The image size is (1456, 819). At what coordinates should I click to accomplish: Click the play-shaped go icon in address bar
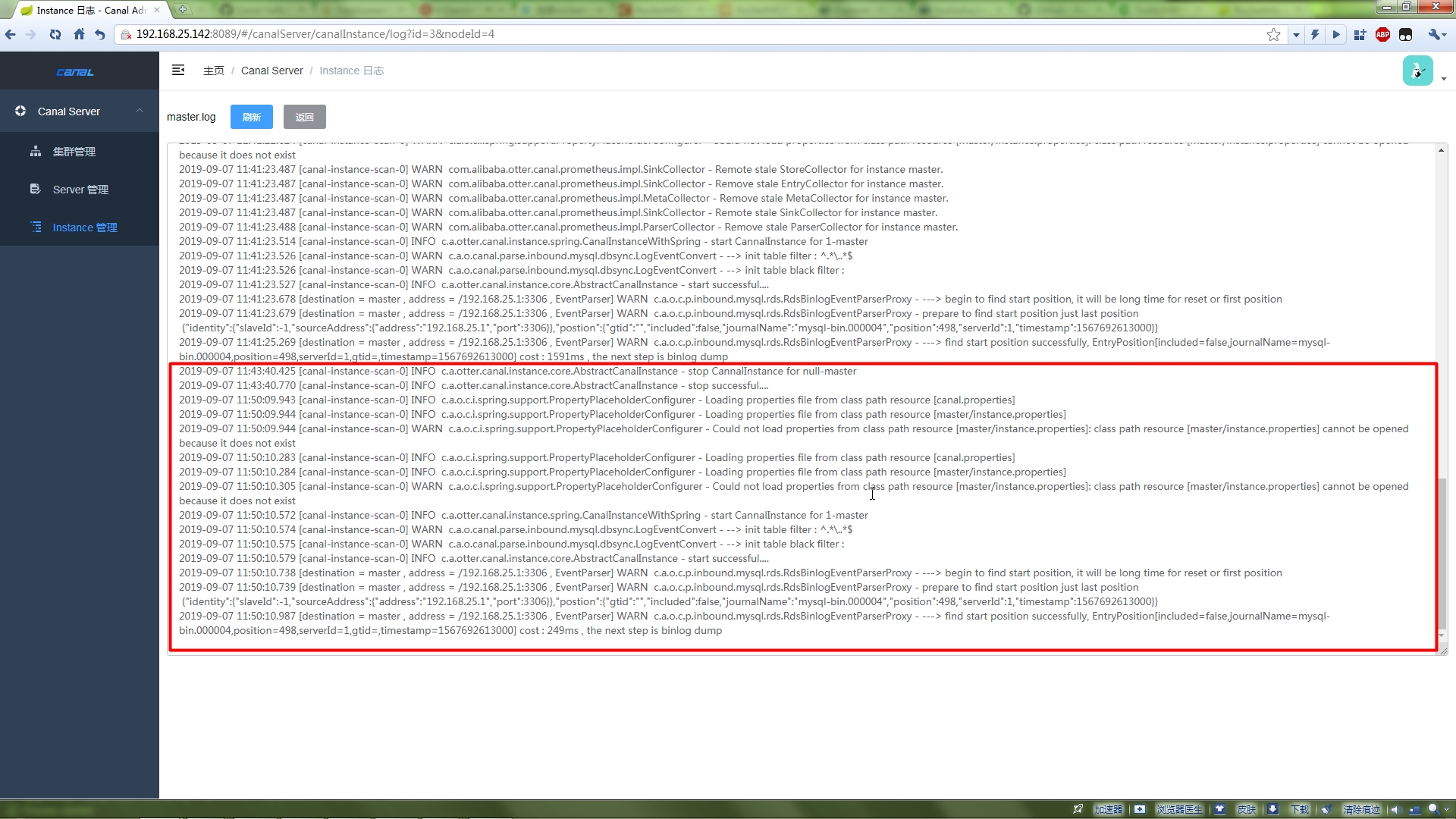tap(1336, 34)
